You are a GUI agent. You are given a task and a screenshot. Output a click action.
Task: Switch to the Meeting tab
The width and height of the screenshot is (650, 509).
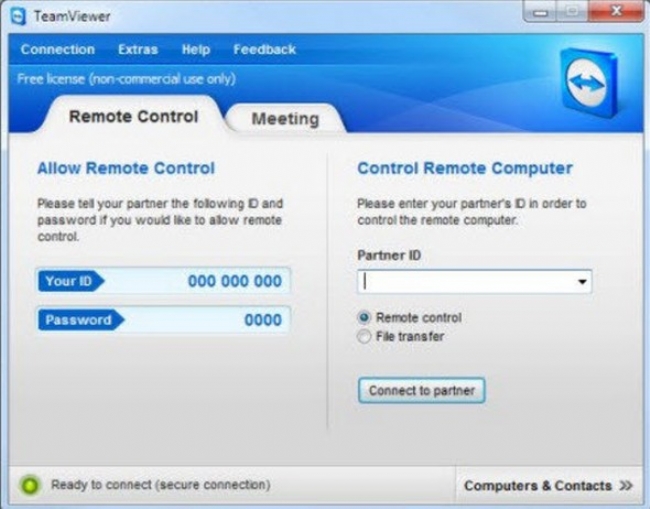285,119
